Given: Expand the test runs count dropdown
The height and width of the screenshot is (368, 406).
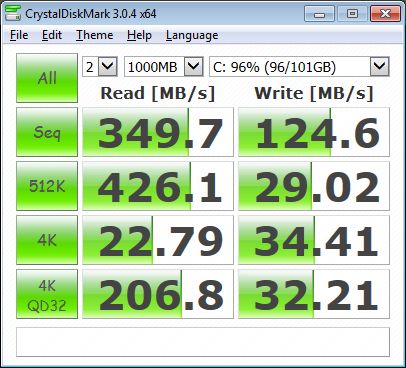Looking at the screenshot, I should click(108, 67).
